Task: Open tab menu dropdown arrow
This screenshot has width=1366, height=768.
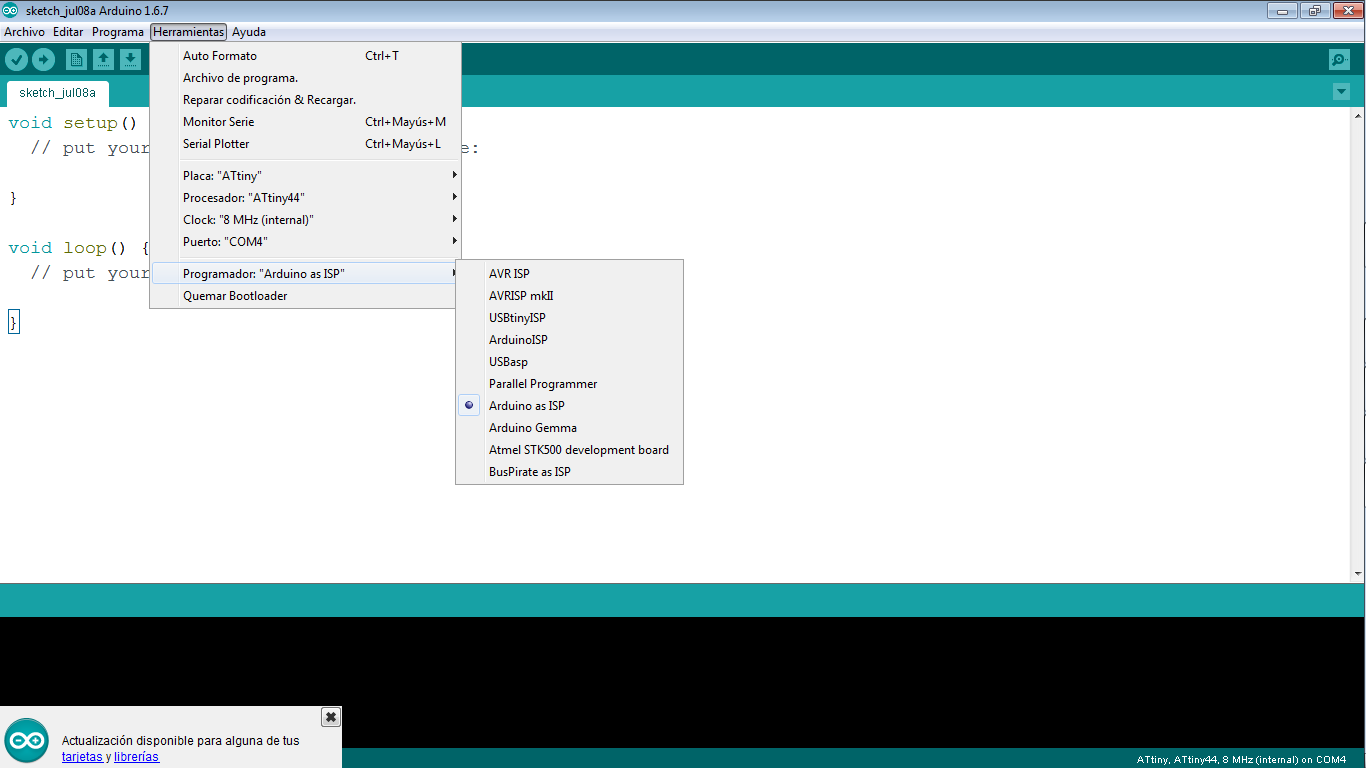Action: point(1341,92)
